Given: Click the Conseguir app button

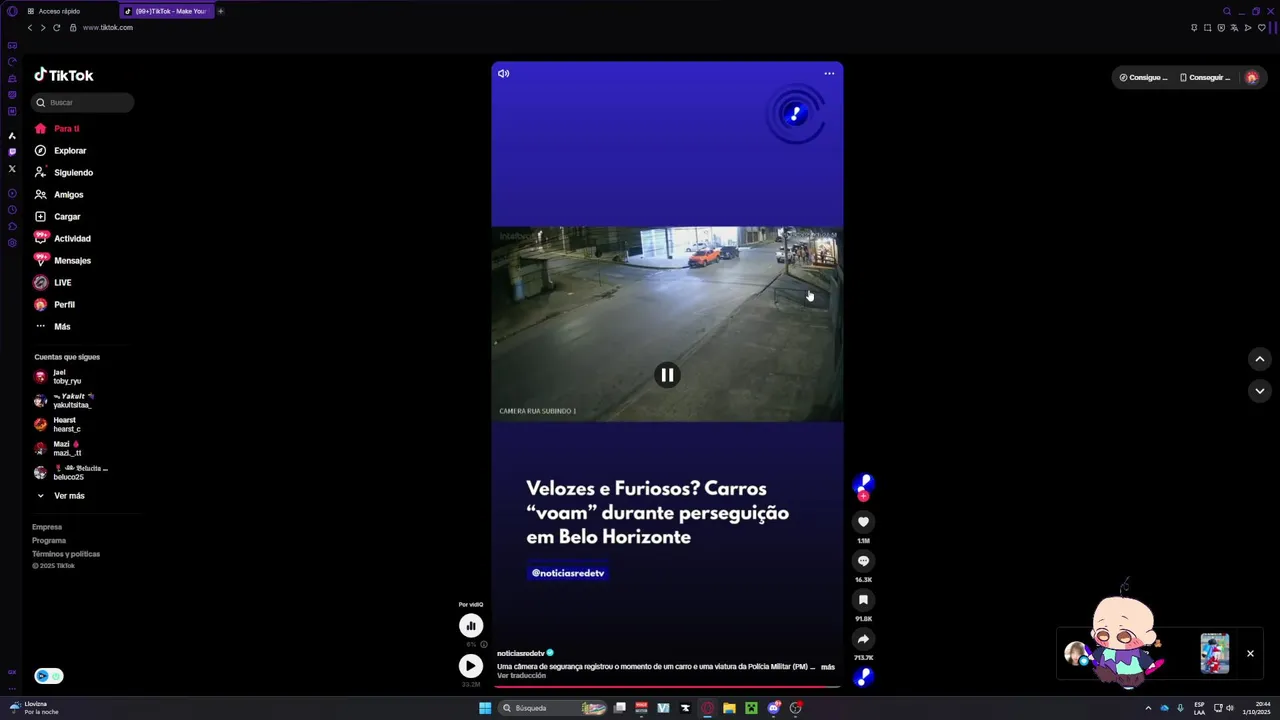Looking at the screenshot, I should pyautogui.click(x=1205, y=77).
